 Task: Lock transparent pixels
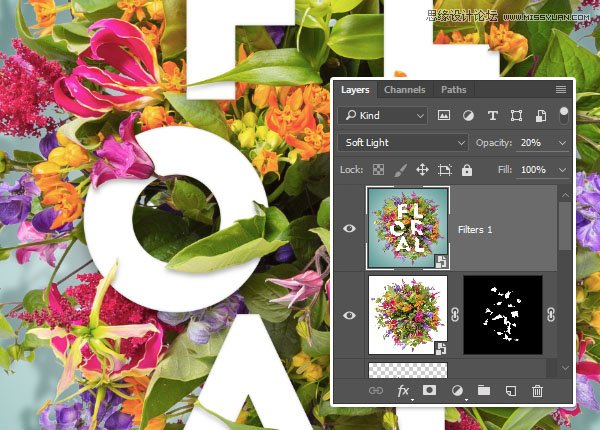tap(378, 169)
